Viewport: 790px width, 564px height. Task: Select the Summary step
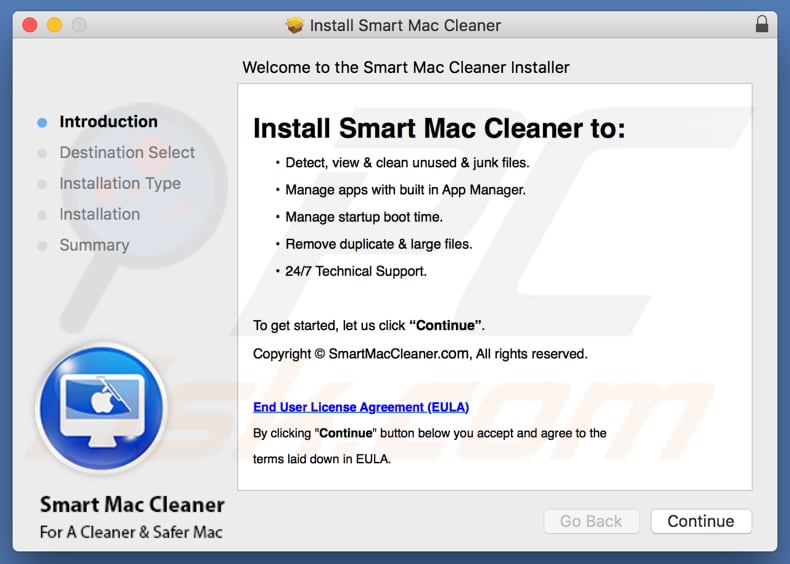point(94,245)
